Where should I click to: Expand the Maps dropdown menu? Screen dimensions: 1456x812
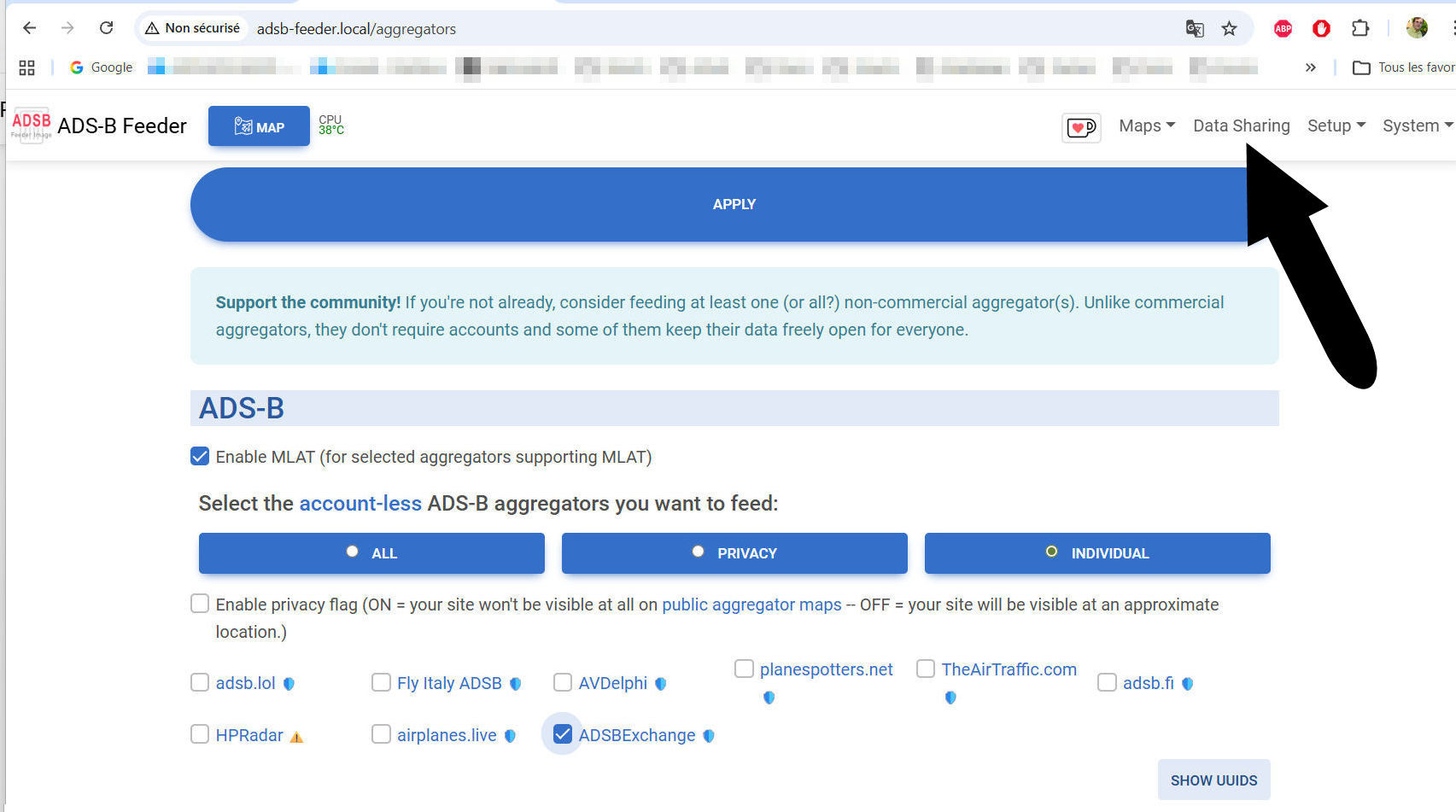1147,126
